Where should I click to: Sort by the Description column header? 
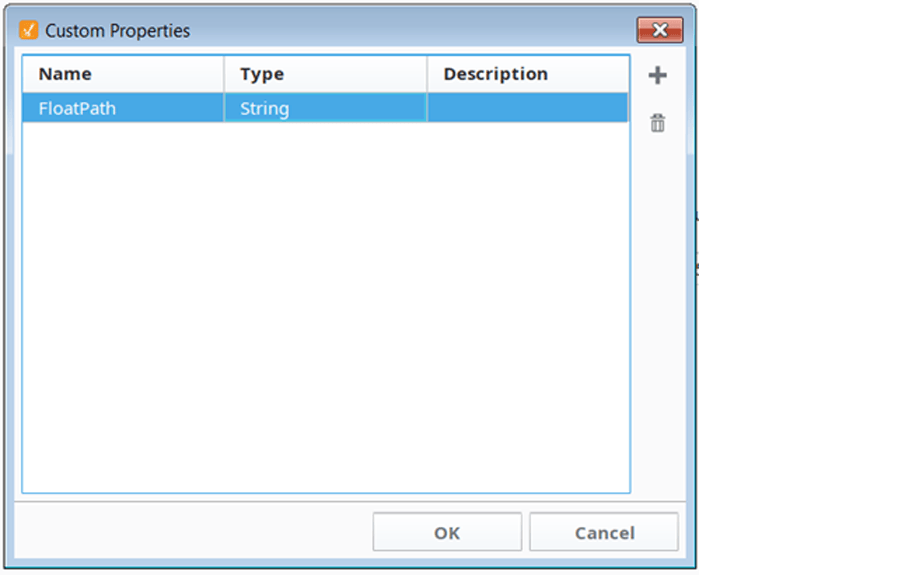[528, 74]
